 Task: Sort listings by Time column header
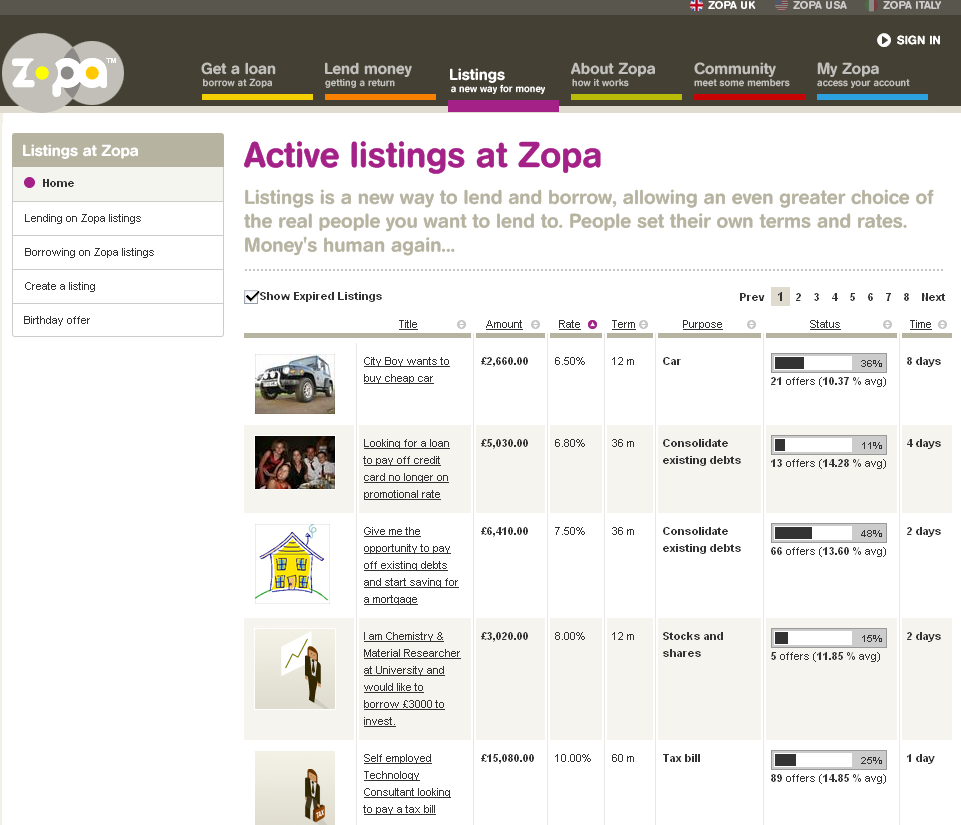point(920,324)
